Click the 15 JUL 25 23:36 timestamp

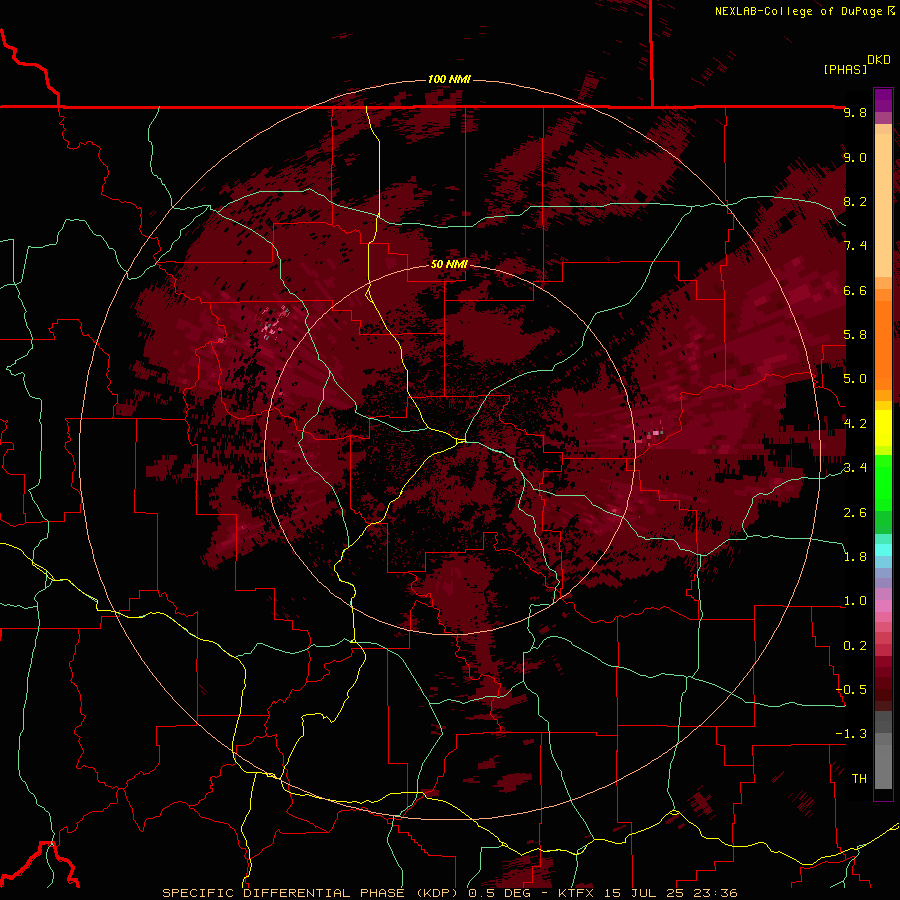click(x=672, y=893)
